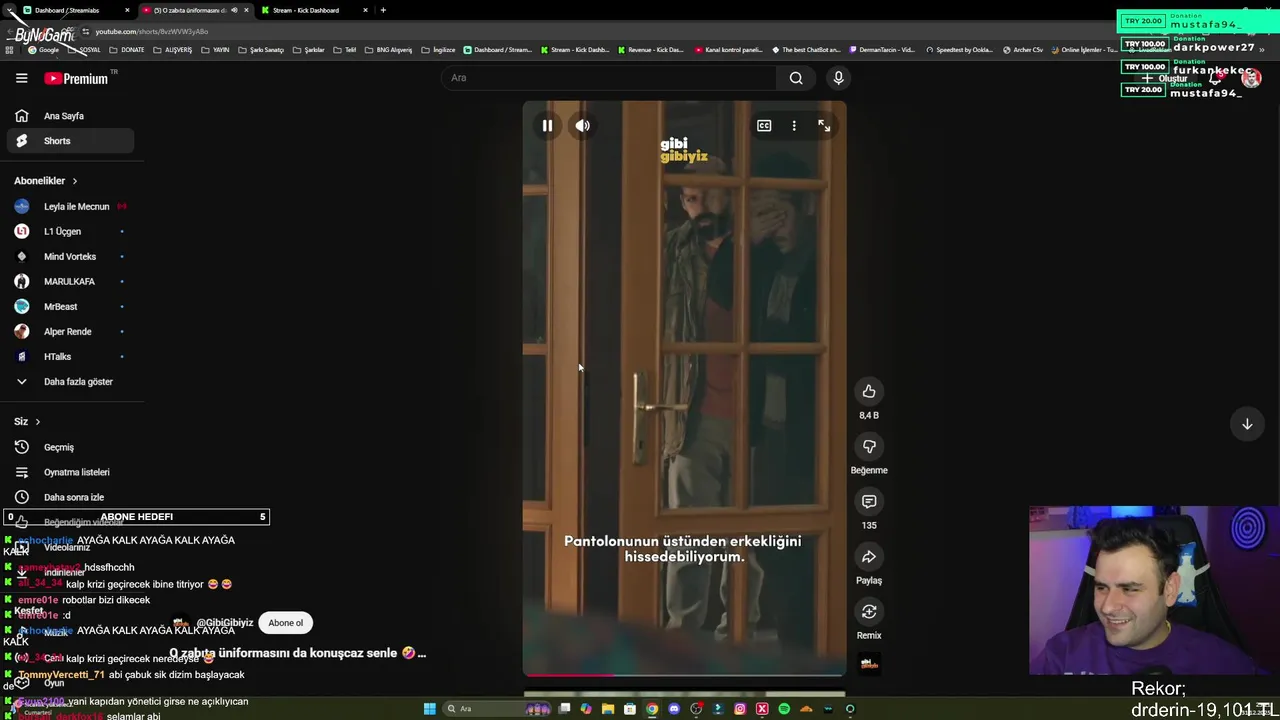Start voice search with microphone icon
The image size is (1280, 720).
[838, 78]
